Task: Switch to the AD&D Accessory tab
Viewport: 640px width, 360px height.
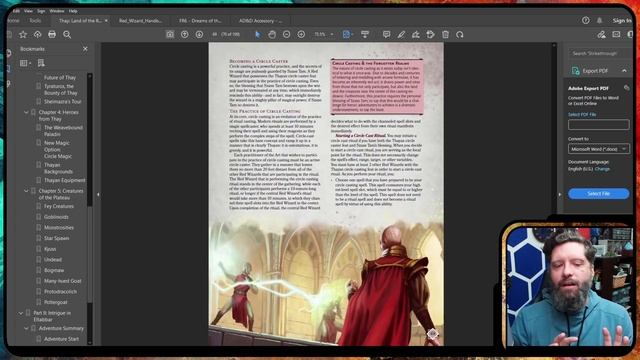Action: coord(260,21)
